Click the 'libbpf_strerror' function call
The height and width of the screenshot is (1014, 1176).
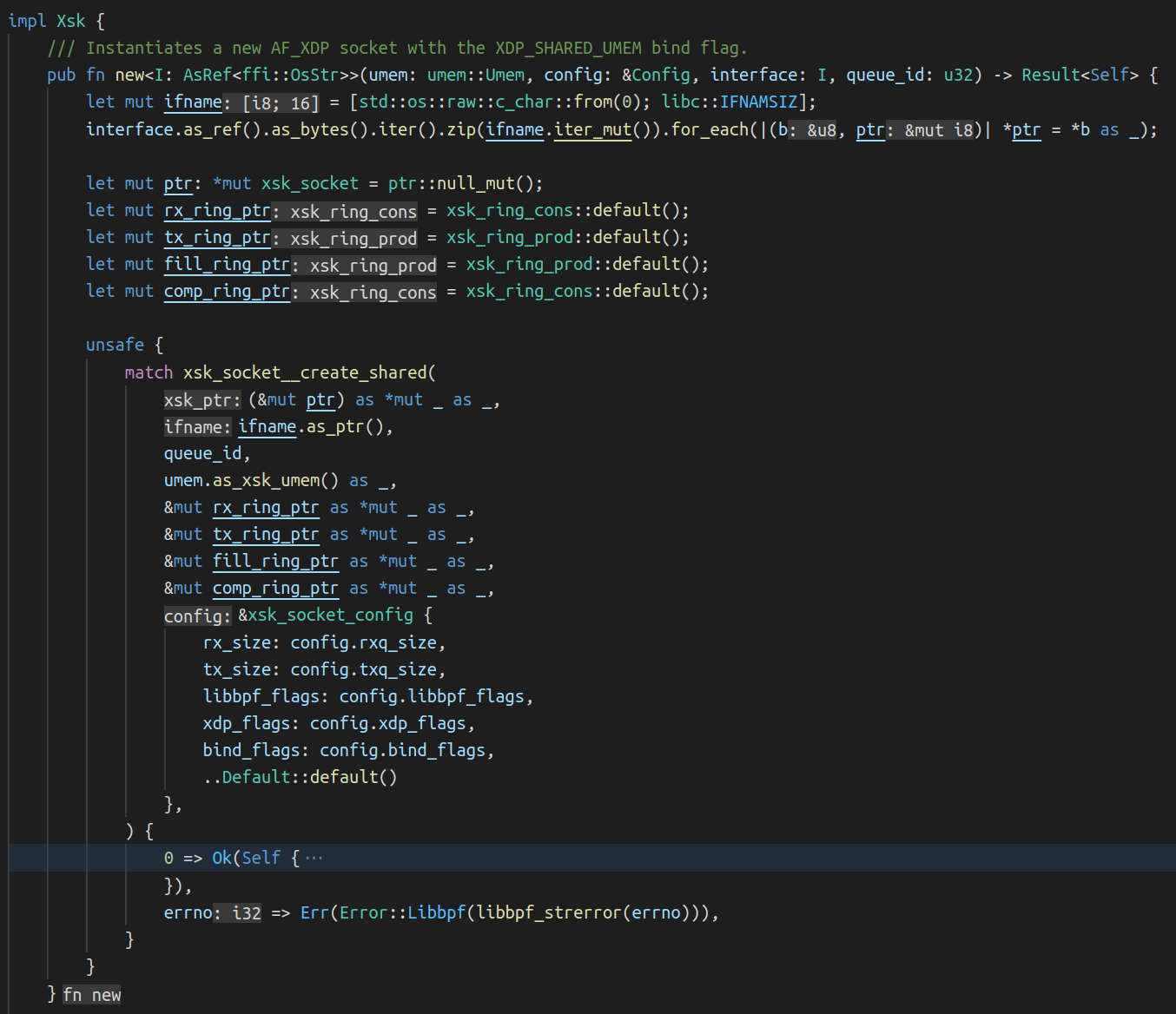click(x=548, y=912)
